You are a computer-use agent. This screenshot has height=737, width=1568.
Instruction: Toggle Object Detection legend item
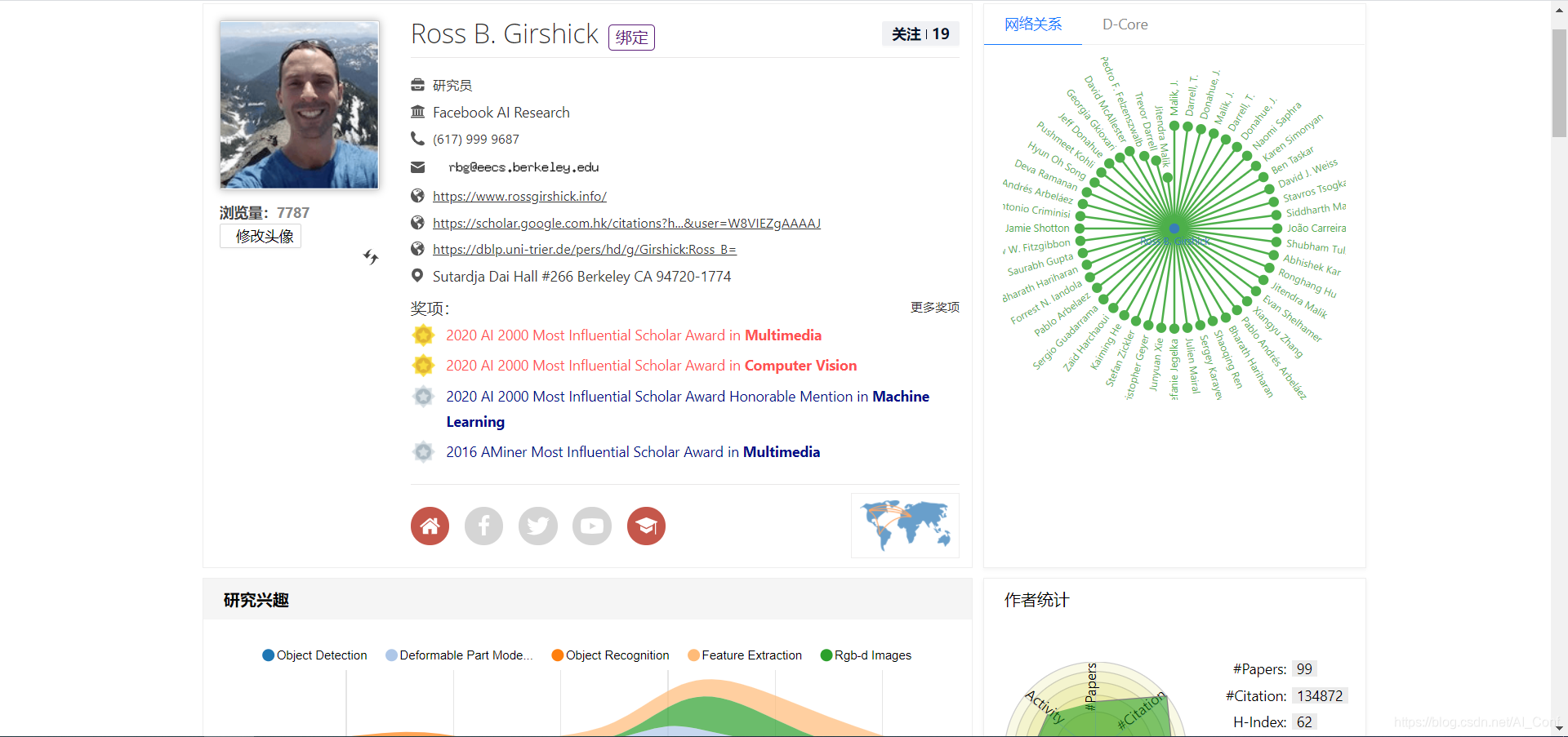[314, 655]
